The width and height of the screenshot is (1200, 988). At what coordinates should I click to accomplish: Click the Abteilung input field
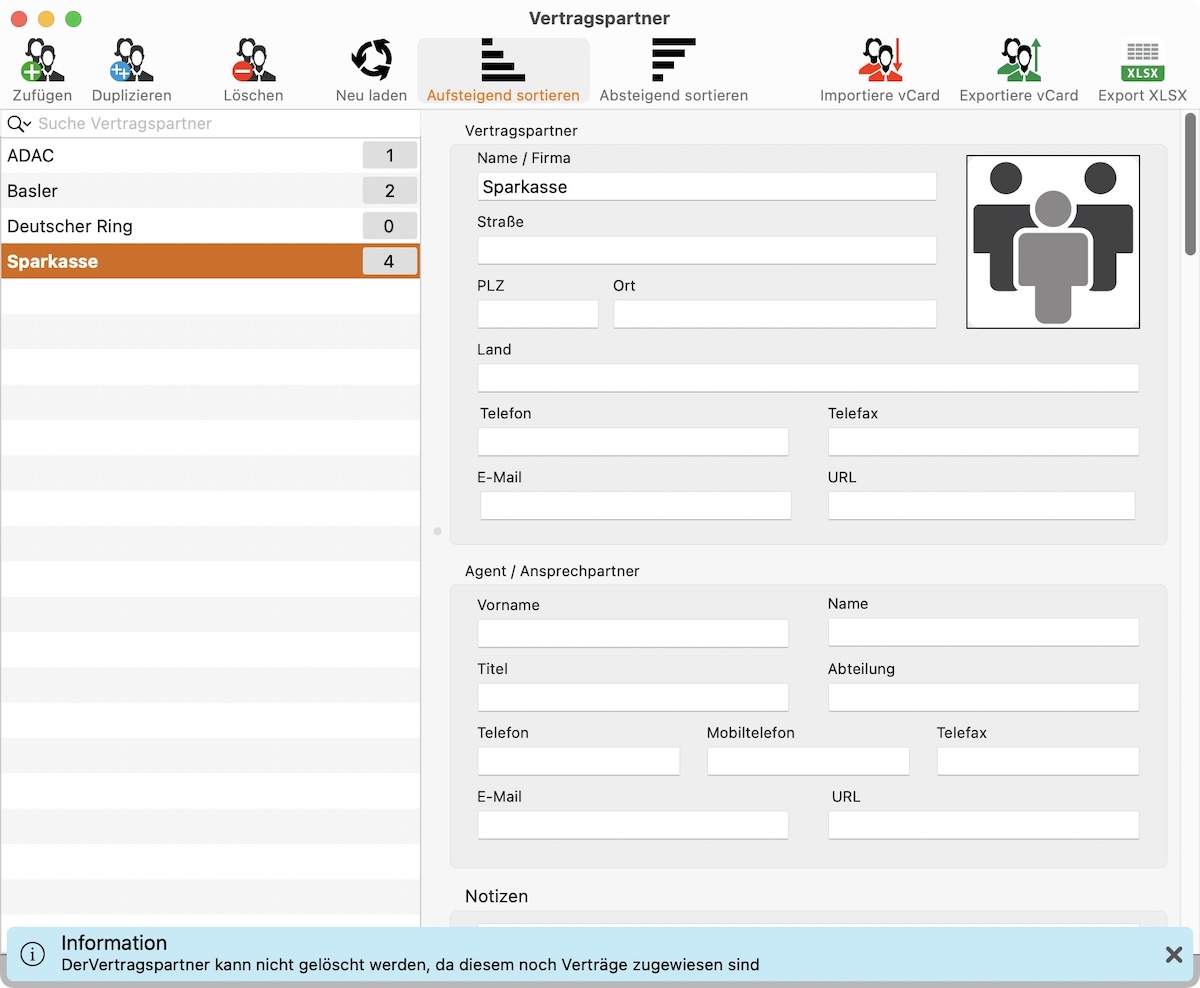pos(983,697)
